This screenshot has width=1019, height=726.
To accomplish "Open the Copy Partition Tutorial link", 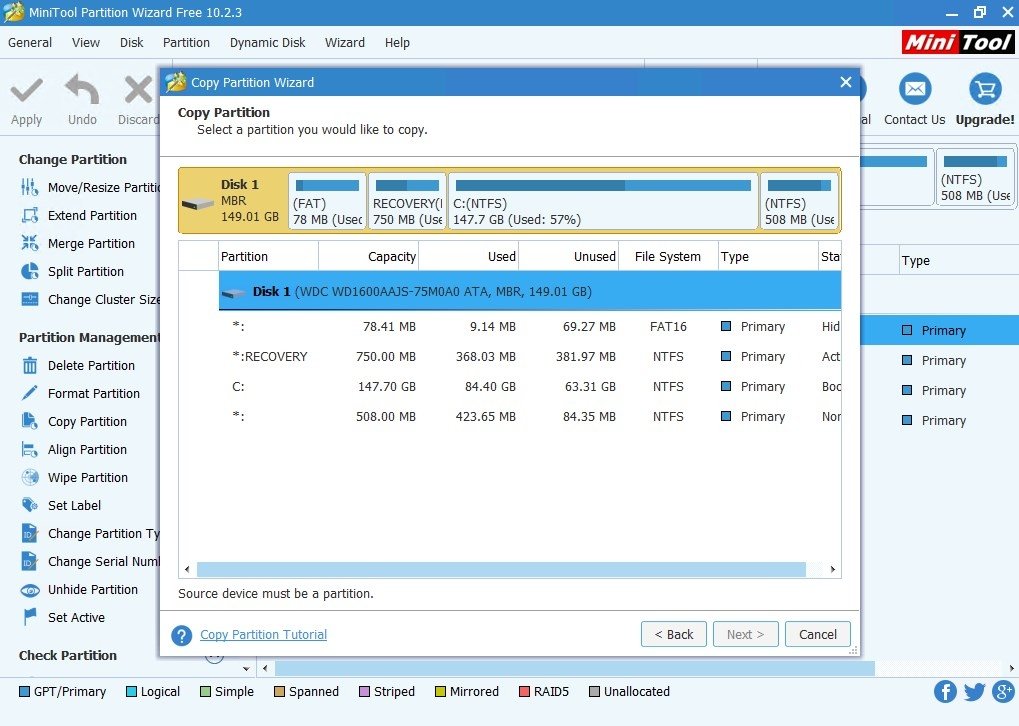I will (x=263, y=634).
